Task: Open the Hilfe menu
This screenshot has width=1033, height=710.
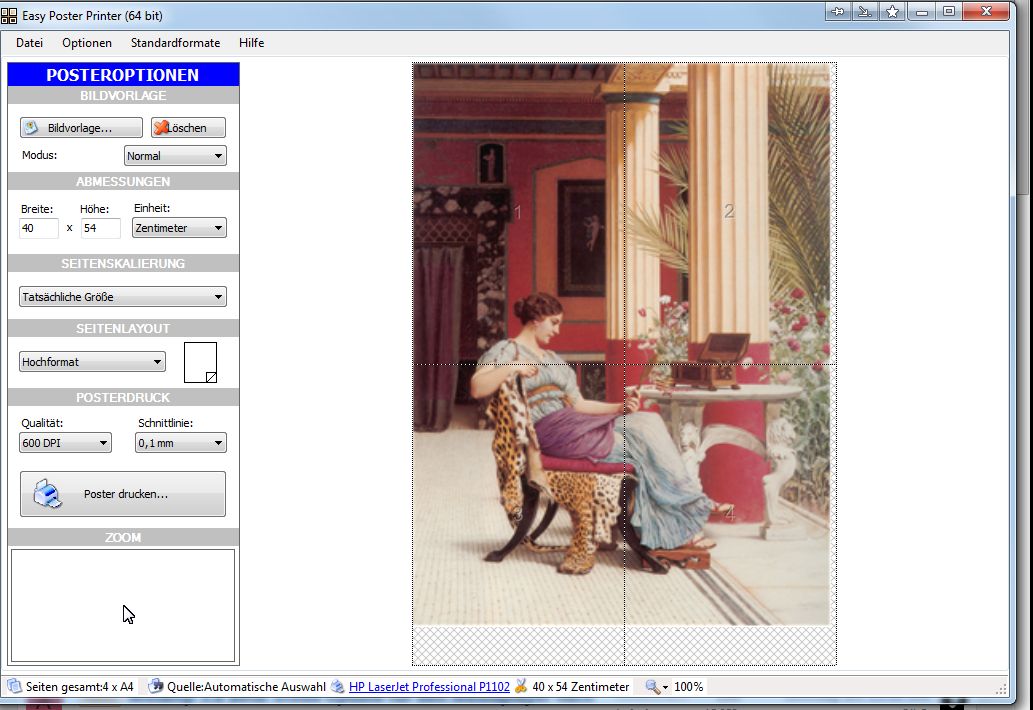Action: (252, 43)
